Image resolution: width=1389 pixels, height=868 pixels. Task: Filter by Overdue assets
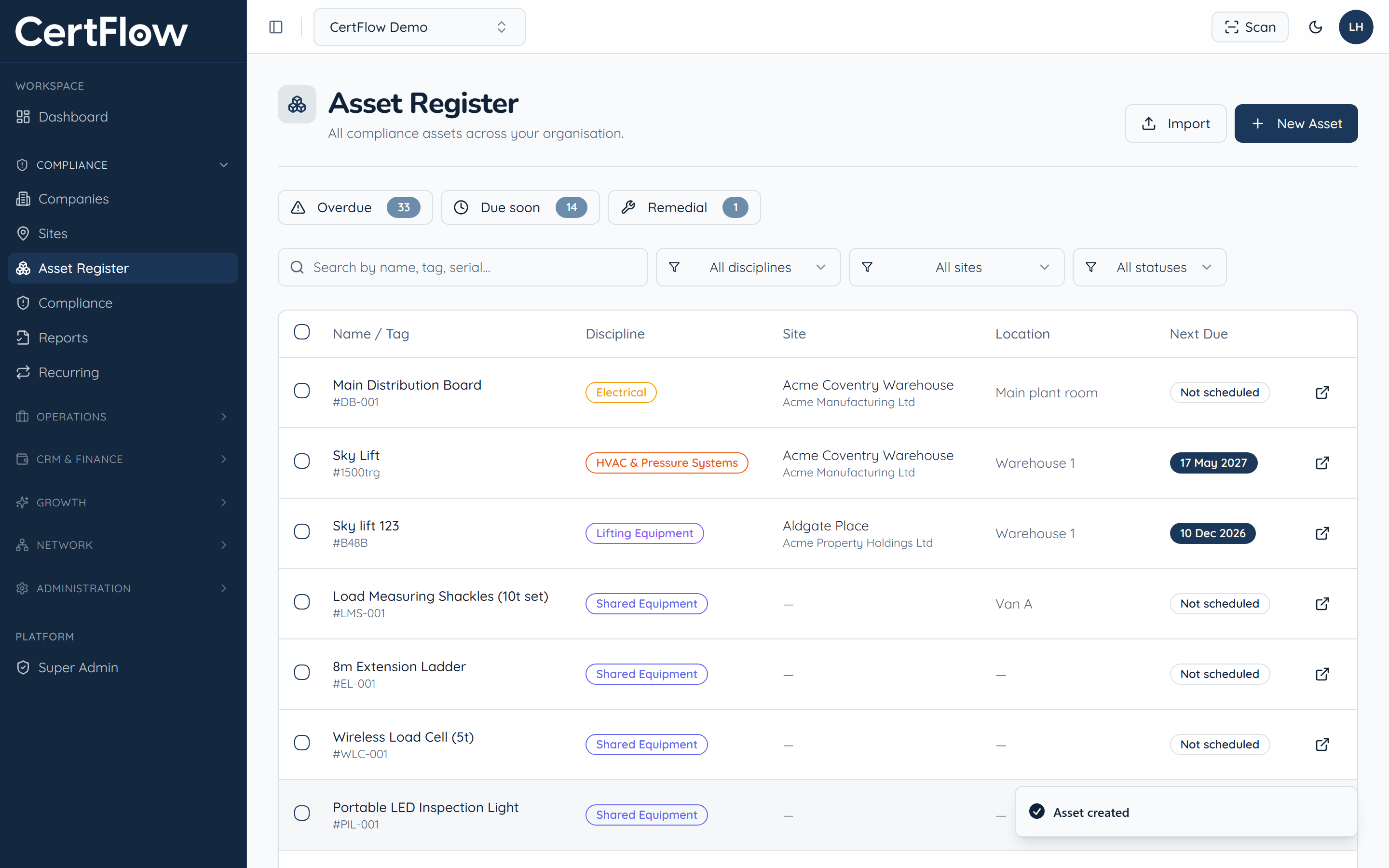pos(354,207)
